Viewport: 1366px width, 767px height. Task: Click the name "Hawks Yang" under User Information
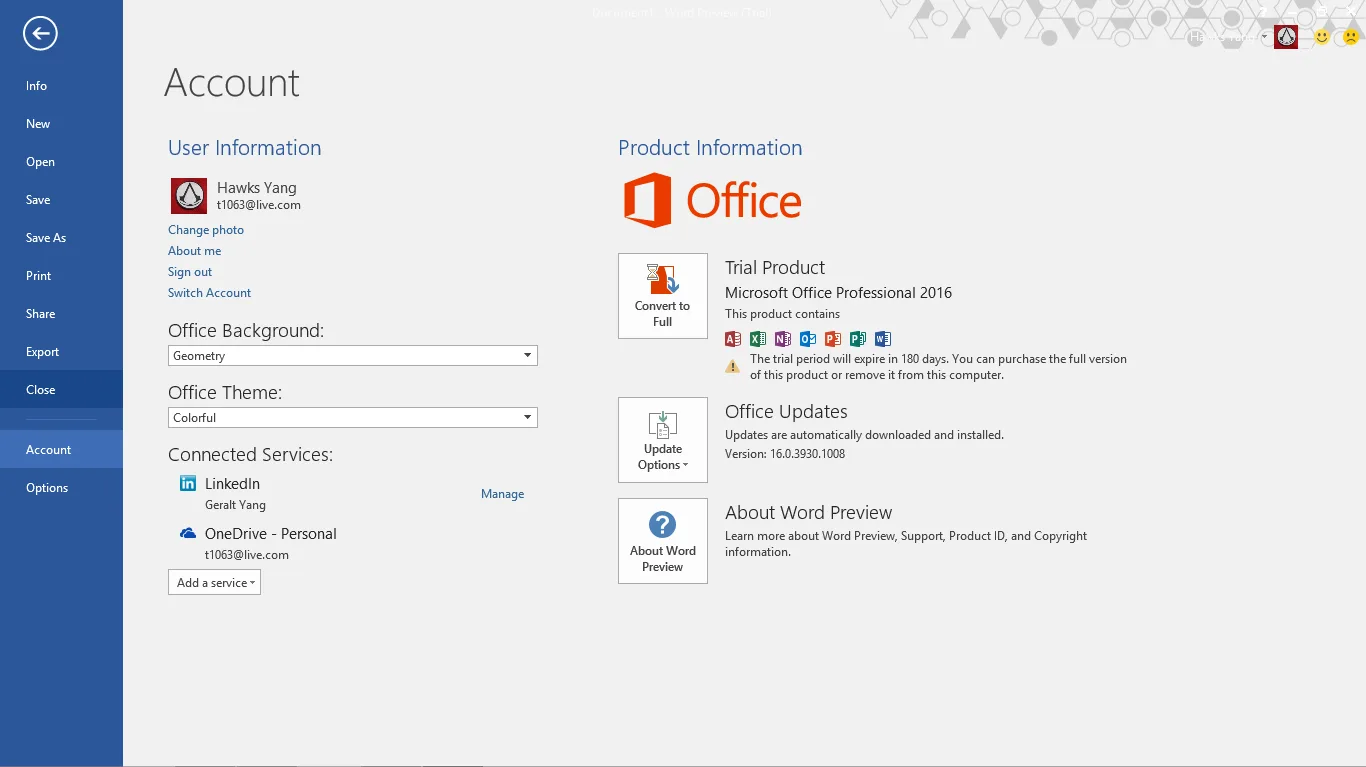[x=257, y=188]
